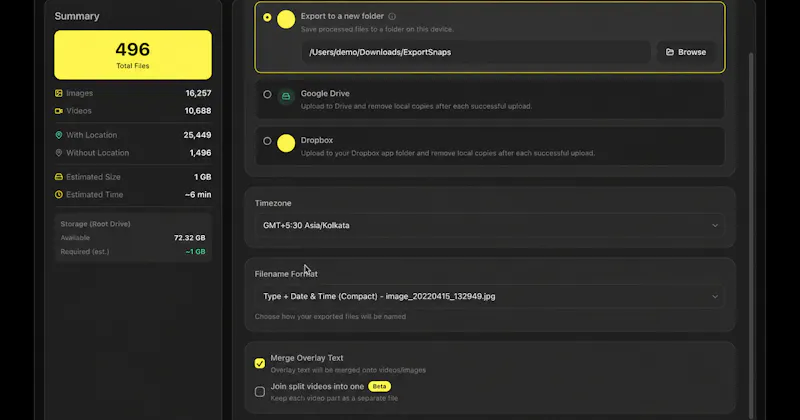Enable Join split videos into one
The height and width of the screenshot is (420, 800).
(x=260, y=391)
